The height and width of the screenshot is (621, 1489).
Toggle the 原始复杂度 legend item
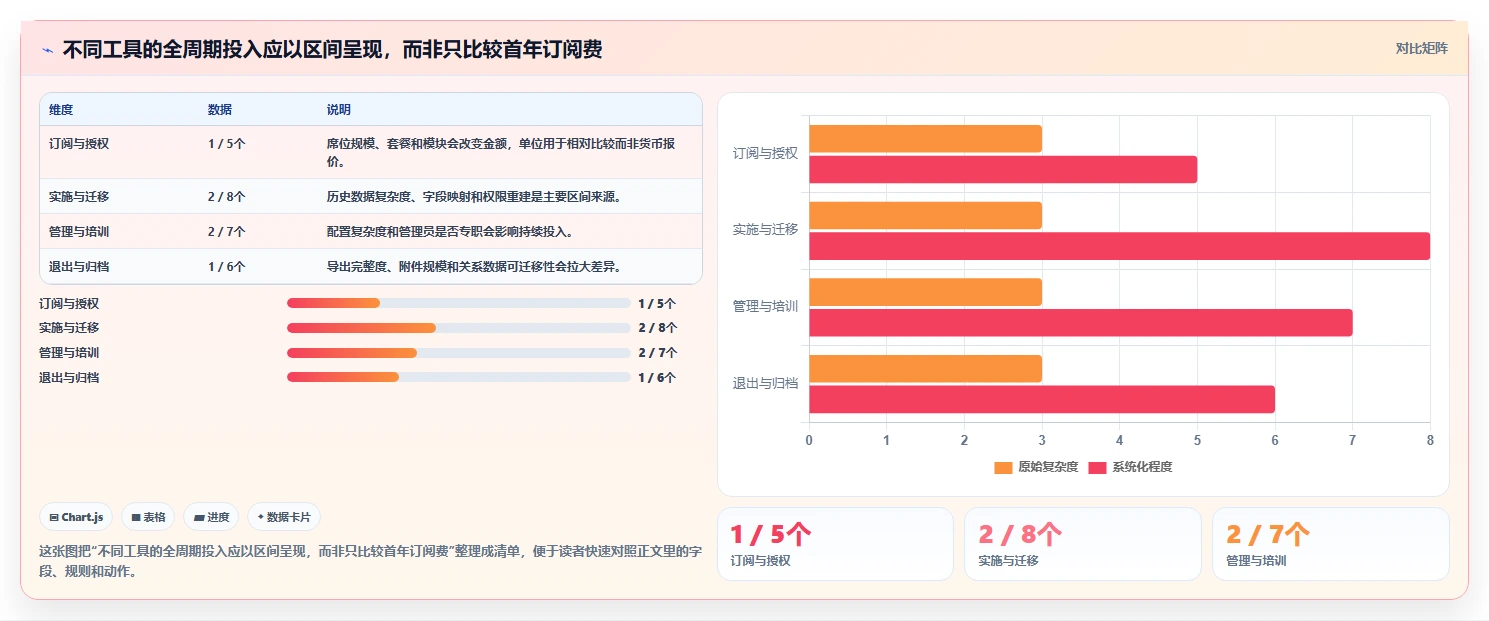click(x=1036, y=467)
